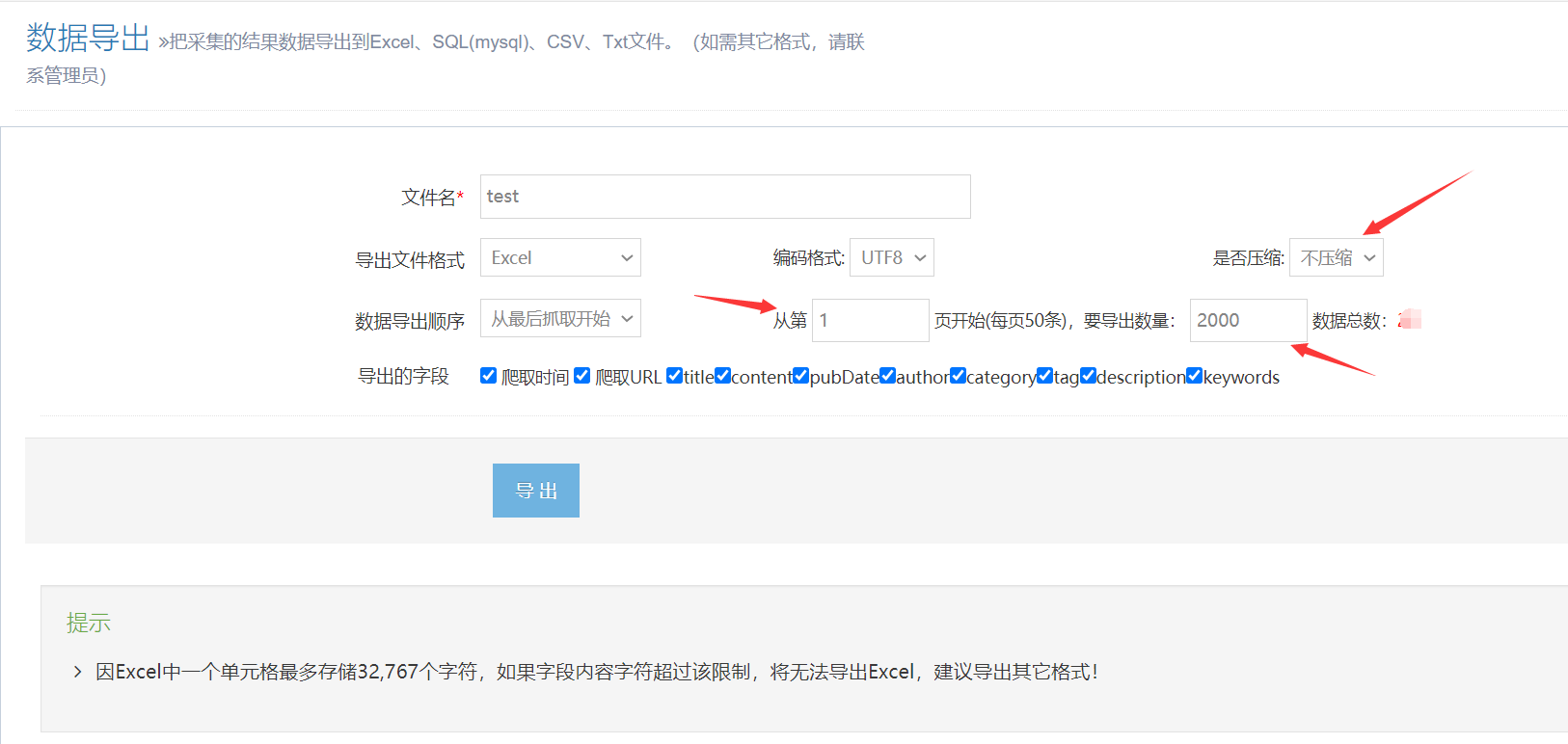The height and width of the screenshot is (744, 1568).
Task: Click the 要导出数量 input showing 2000
Action: click(1249, 320)
